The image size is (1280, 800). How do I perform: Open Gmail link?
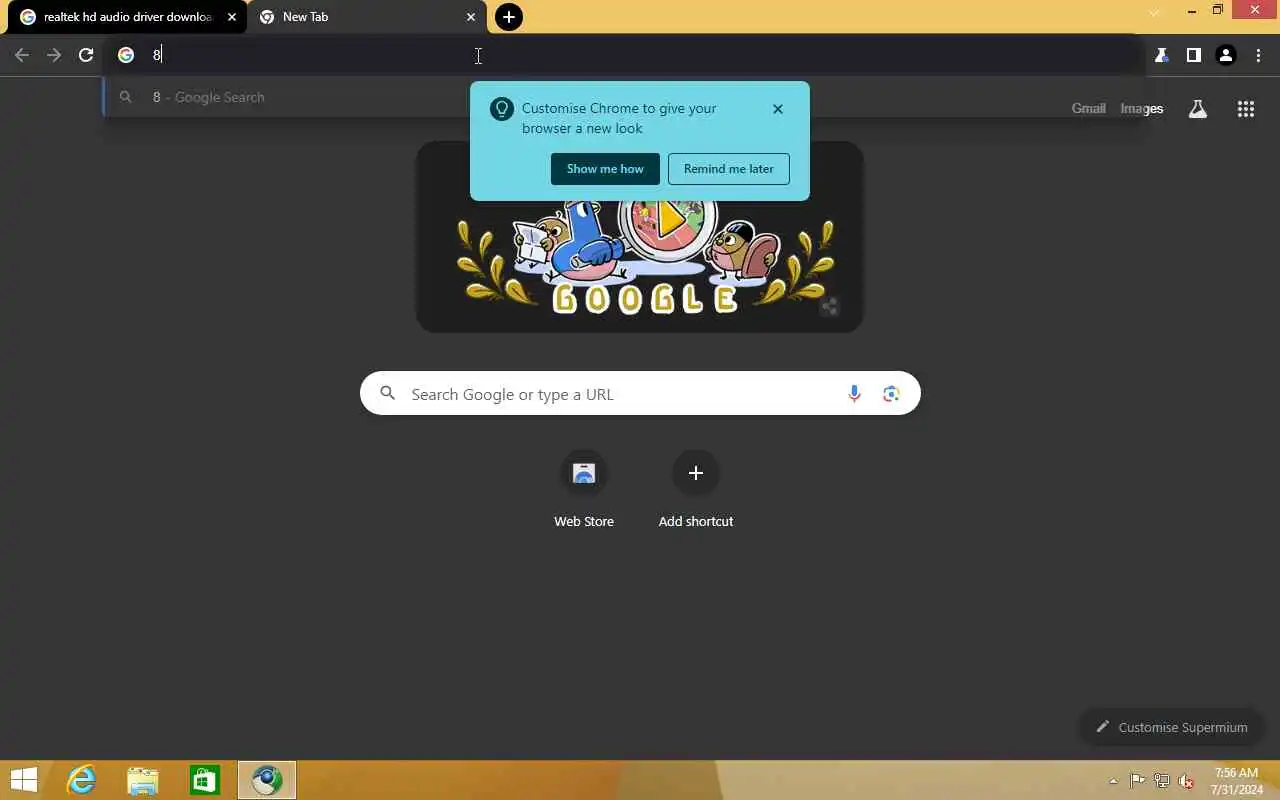(x=1088, y=108)
